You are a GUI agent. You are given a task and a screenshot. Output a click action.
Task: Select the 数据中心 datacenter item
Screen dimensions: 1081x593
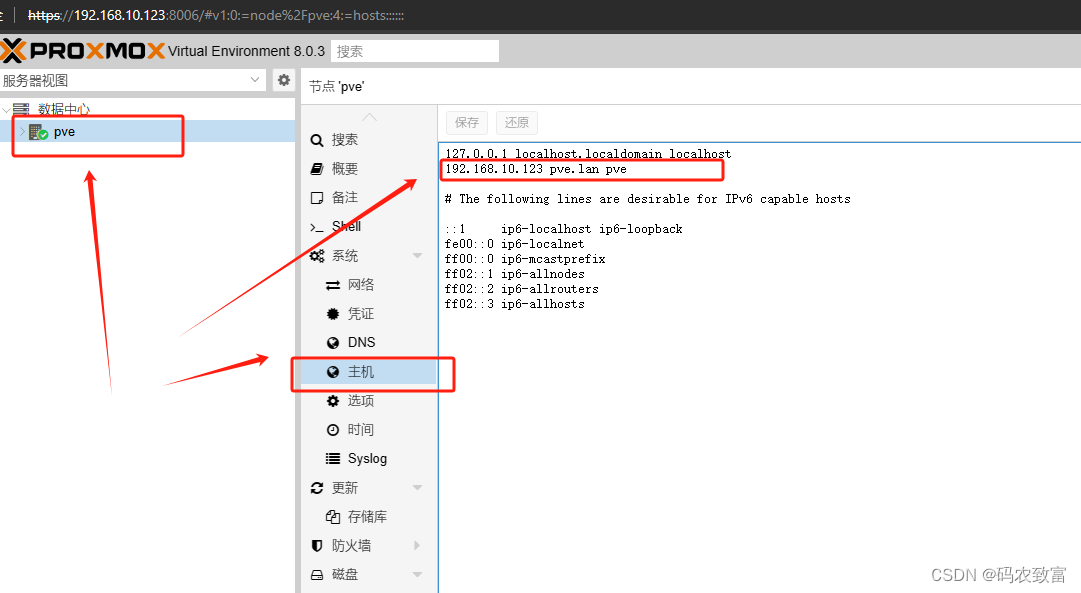[x=63, y=109]
